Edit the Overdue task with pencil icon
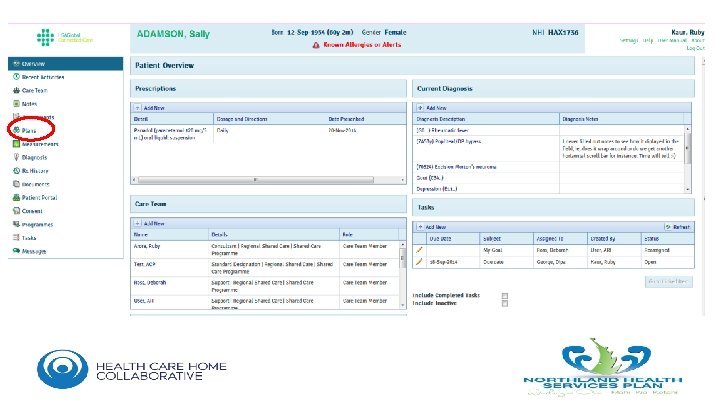This screenshot has width=720, height=405. [x=419, y=262]
